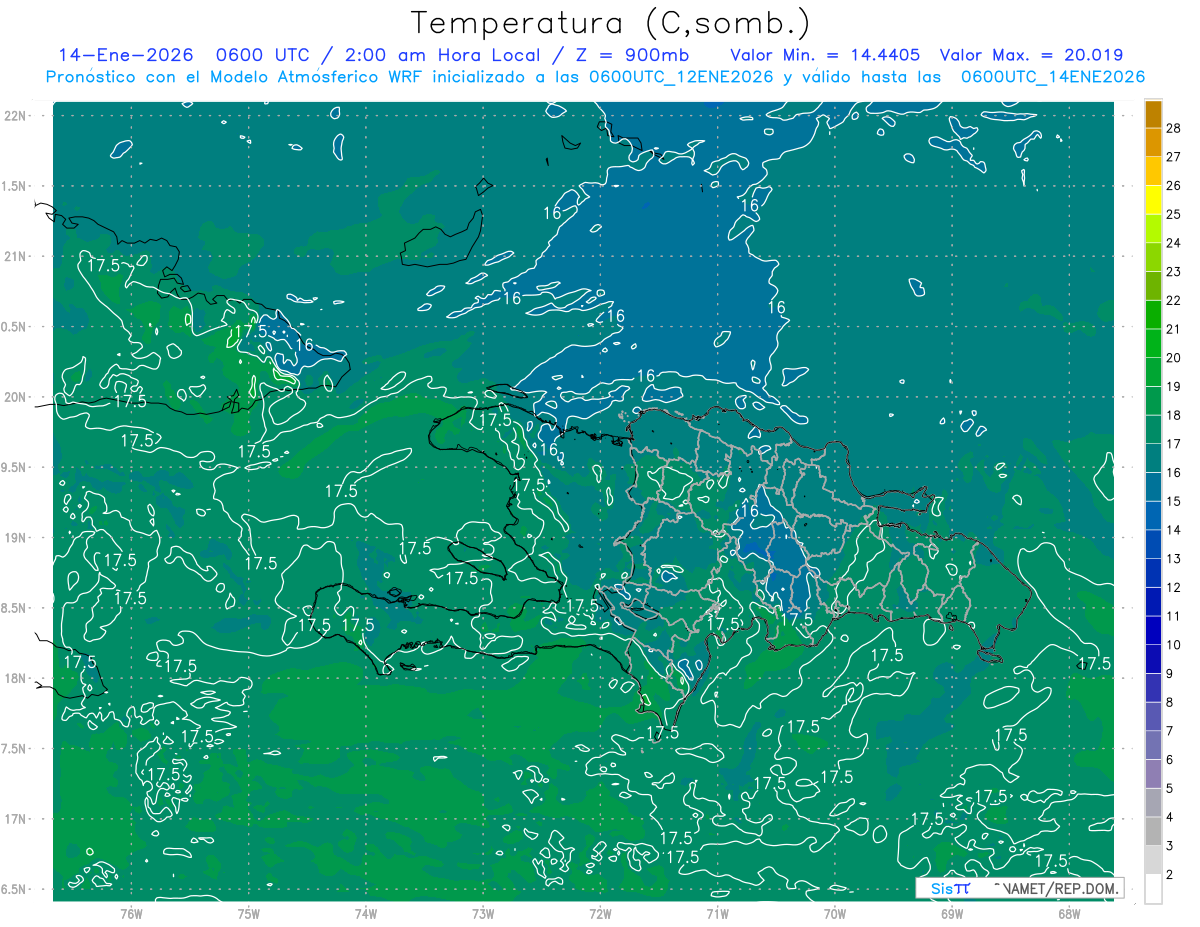The image size is (1200, 927).
Task: Click the 76W longitude axis label
Action: coord(132,914)
